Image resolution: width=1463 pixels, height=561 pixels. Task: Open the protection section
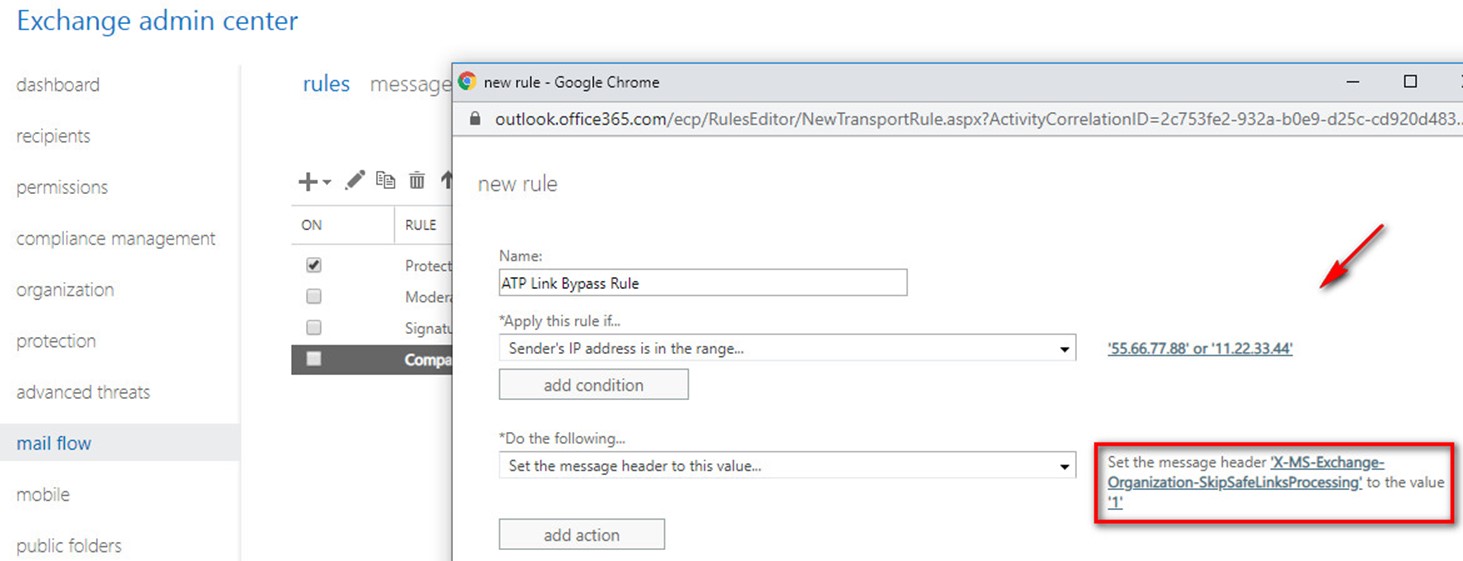[56, 341]
